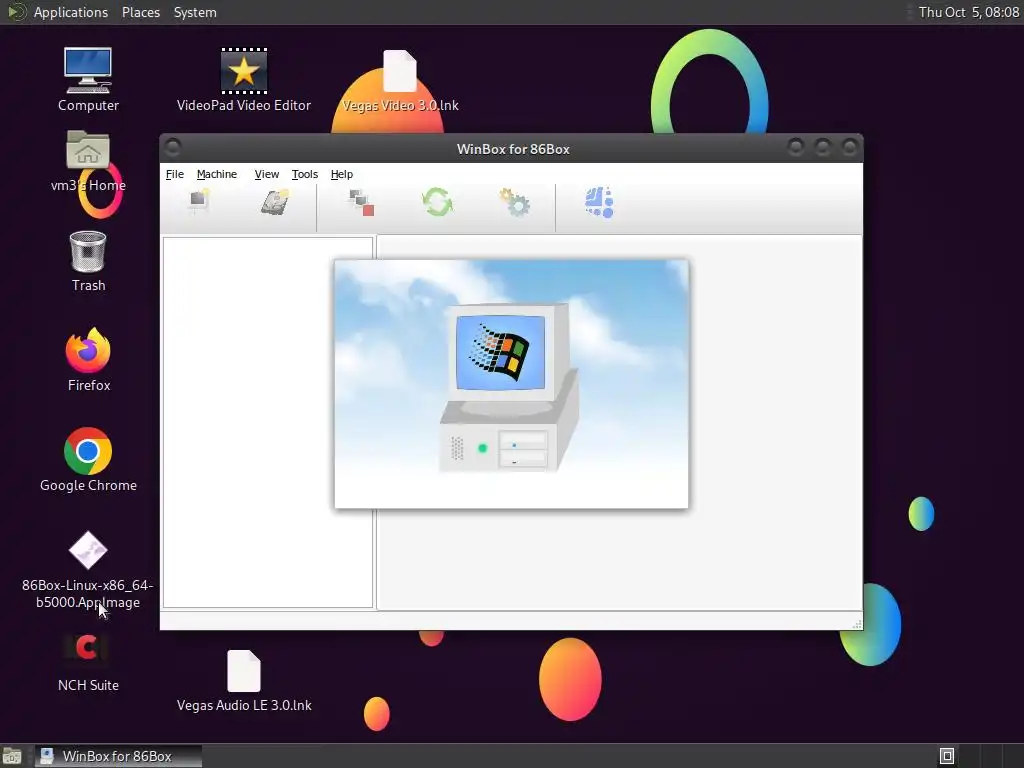Click the WinBox for 86Box taskbar button
1024x768 pixels.
click(x=118, y=756)
